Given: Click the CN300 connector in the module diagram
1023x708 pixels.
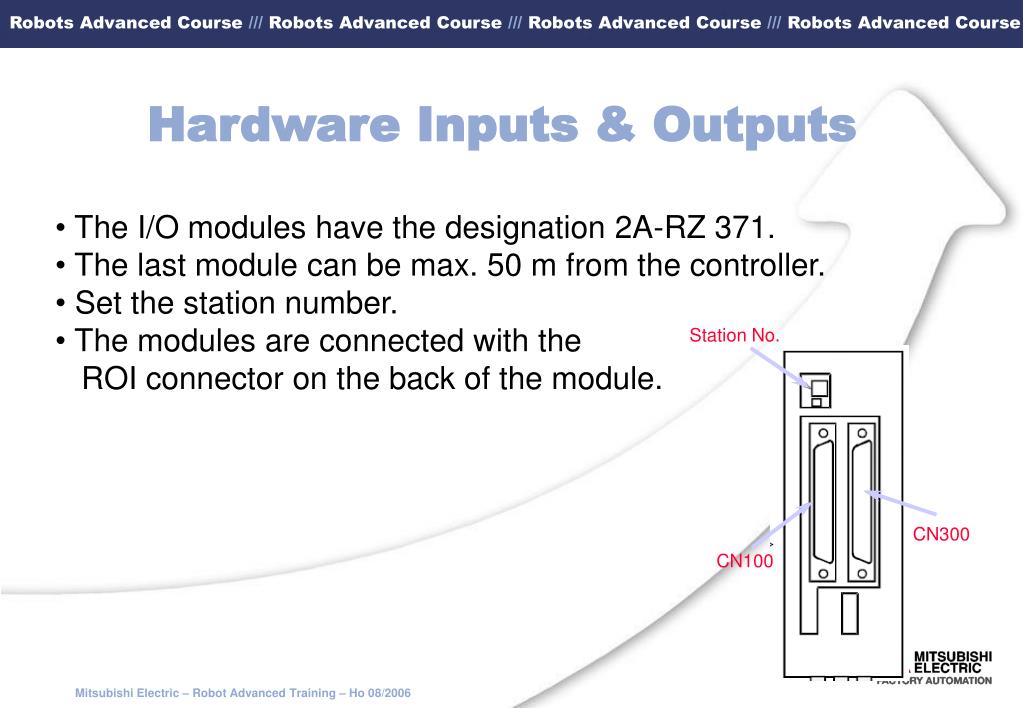Looking at the screenshot, I should click(x=862, y=502).
